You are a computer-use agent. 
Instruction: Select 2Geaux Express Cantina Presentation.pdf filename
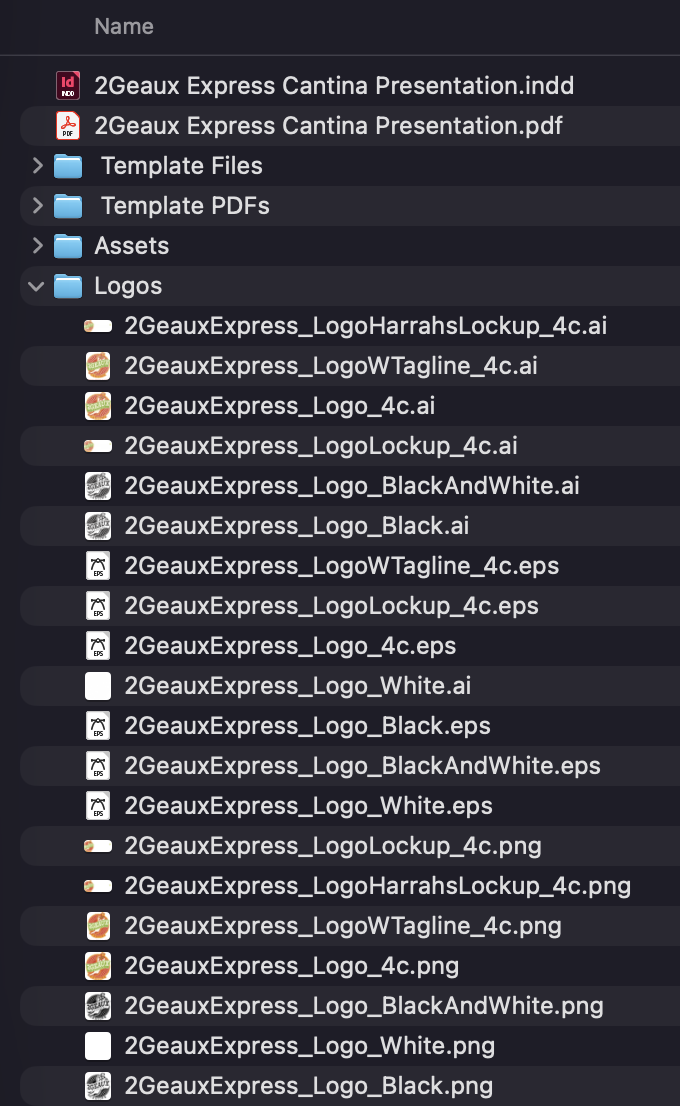329,126
